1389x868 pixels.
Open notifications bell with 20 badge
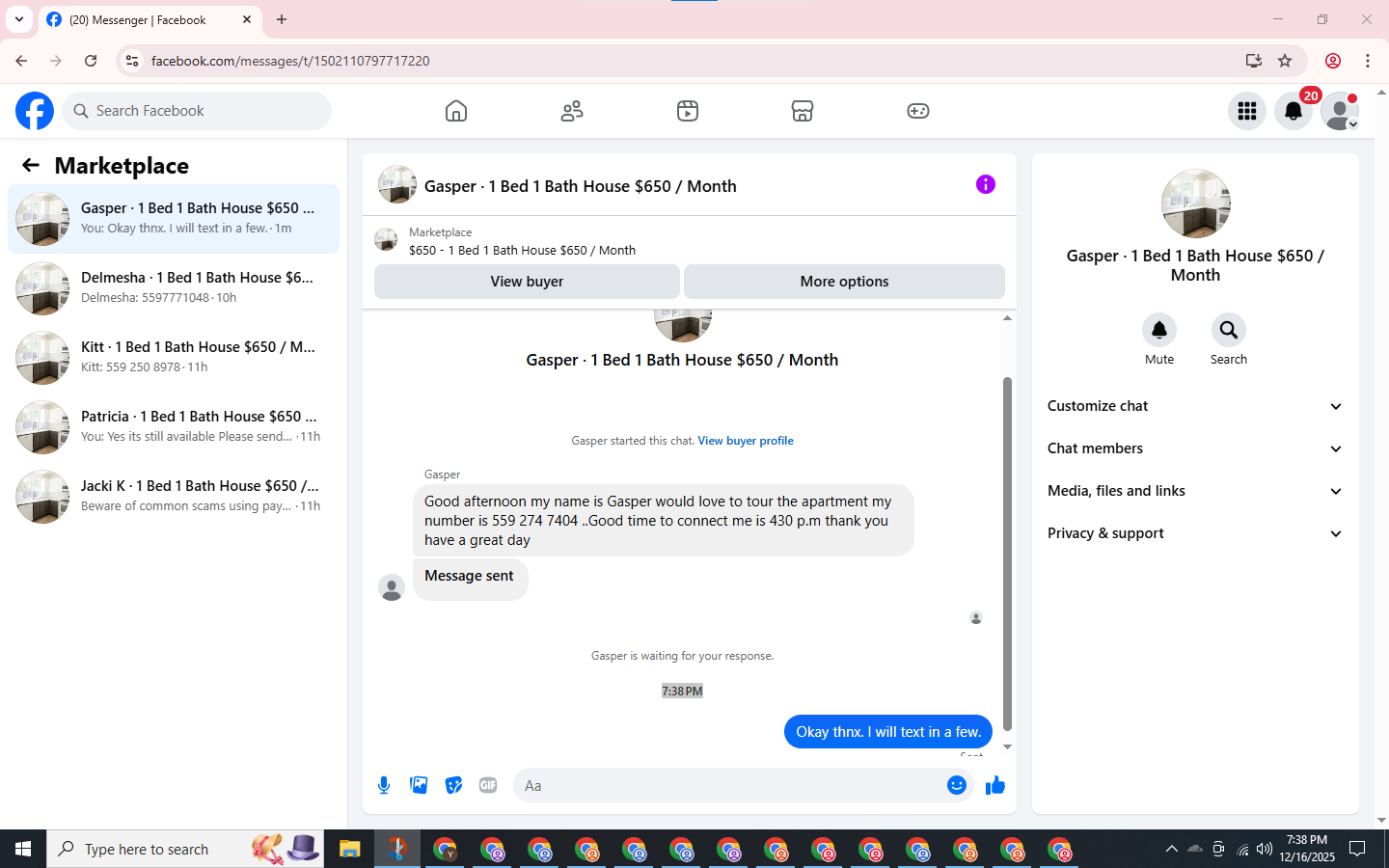pyautogui.click(x=1294, y=111)
